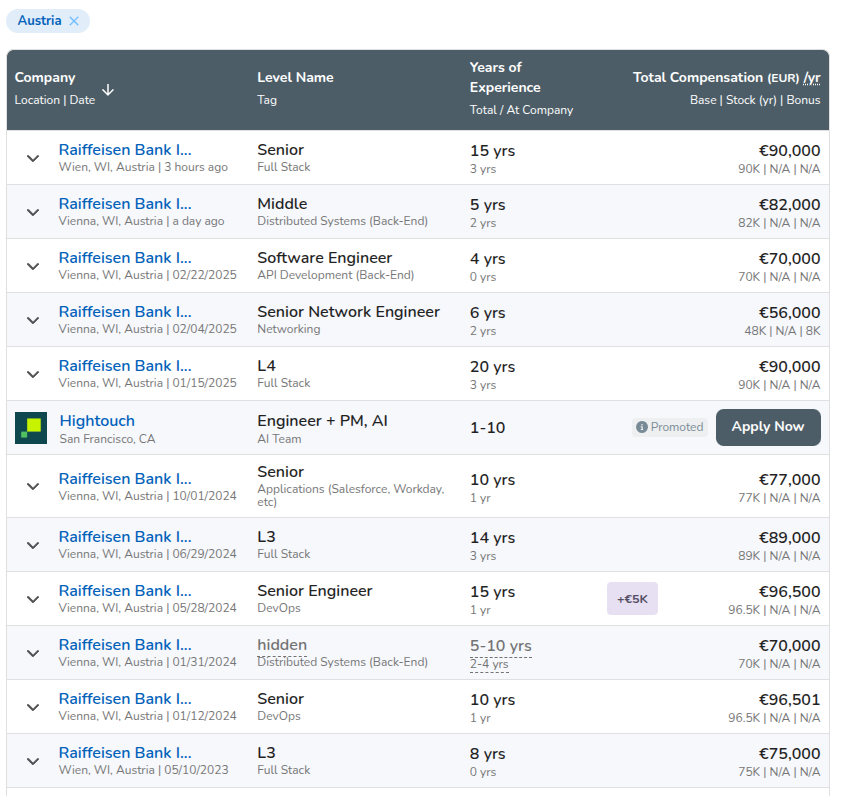
Task: Expand the Senior Network Engineer row
Action: click(x=33, y=320)
